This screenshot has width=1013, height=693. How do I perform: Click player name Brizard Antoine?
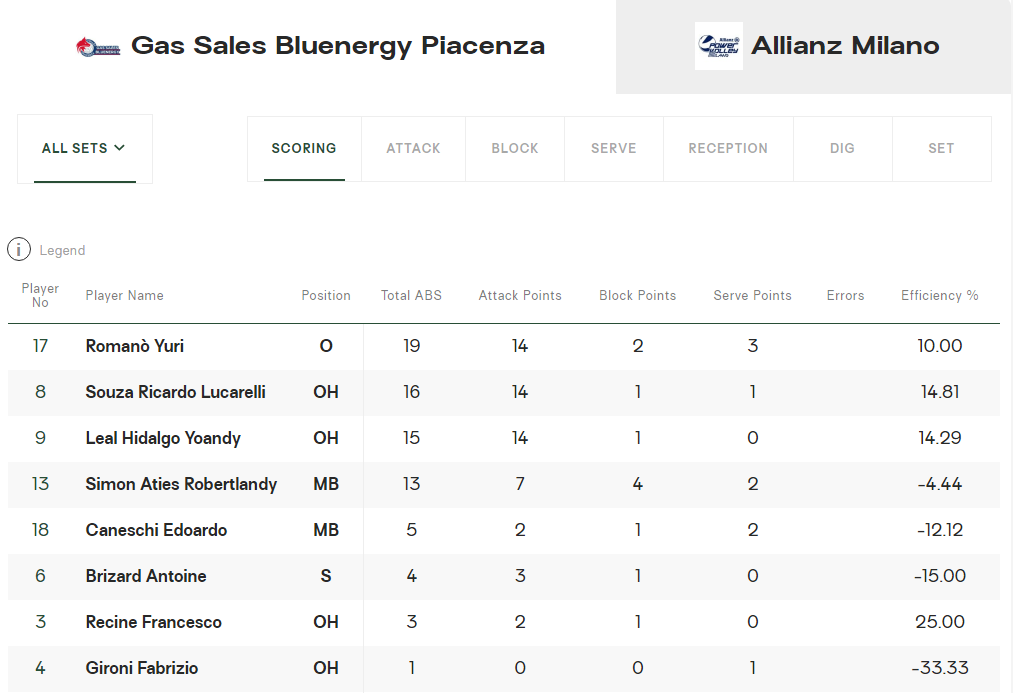[146, 576]
